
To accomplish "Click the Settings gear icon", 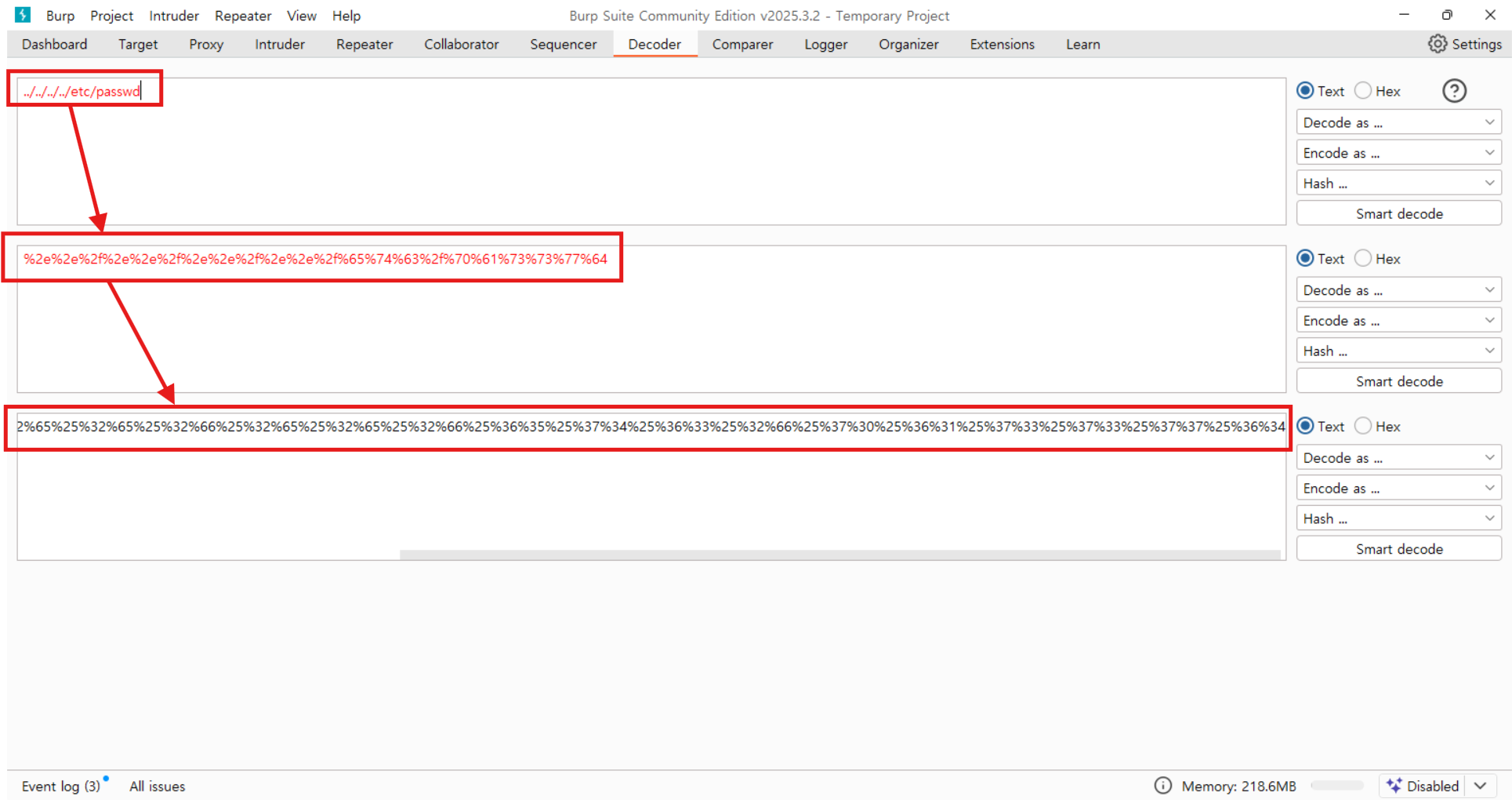I will pos(1437,44).
